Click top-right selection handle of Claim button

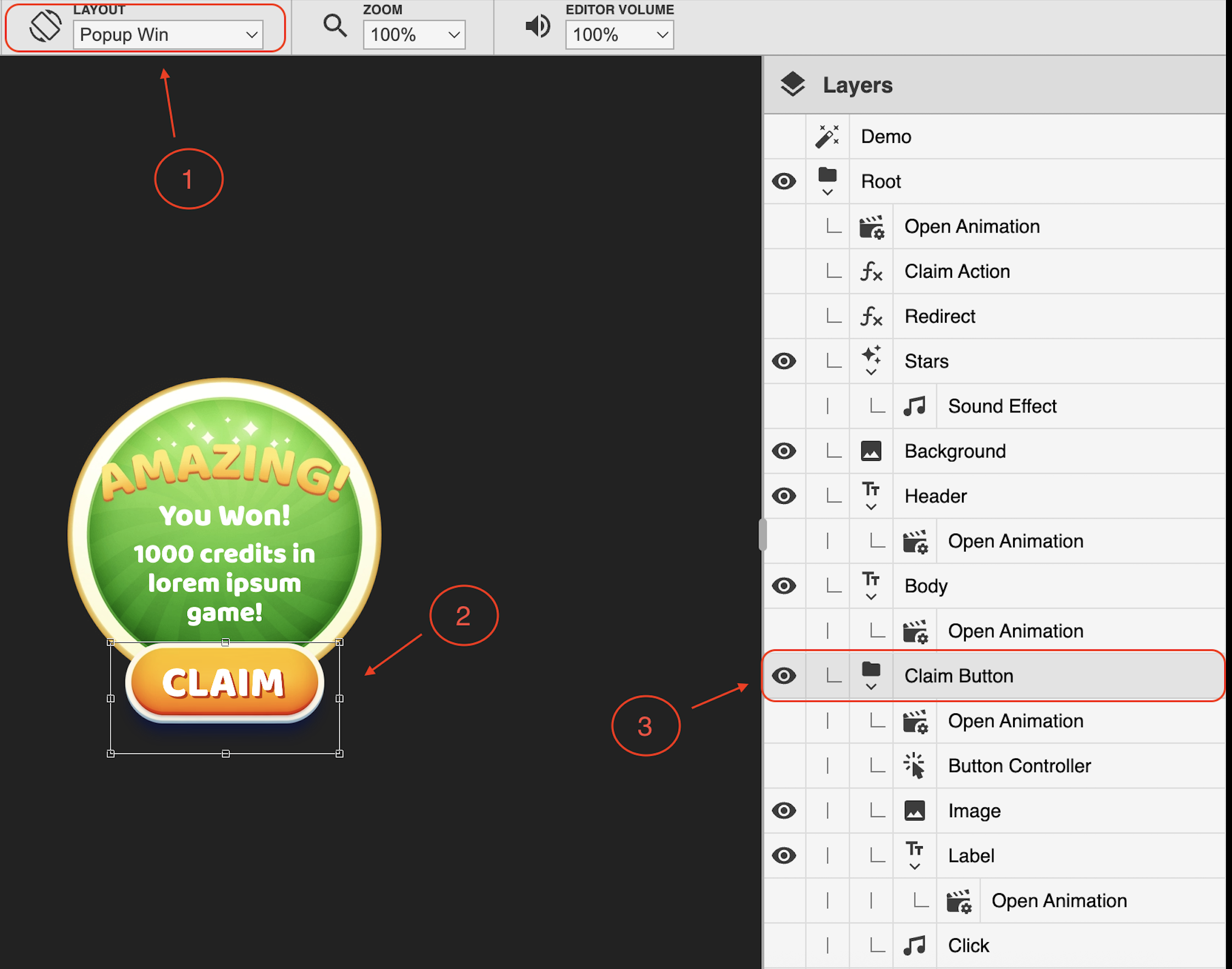[339, 642]
